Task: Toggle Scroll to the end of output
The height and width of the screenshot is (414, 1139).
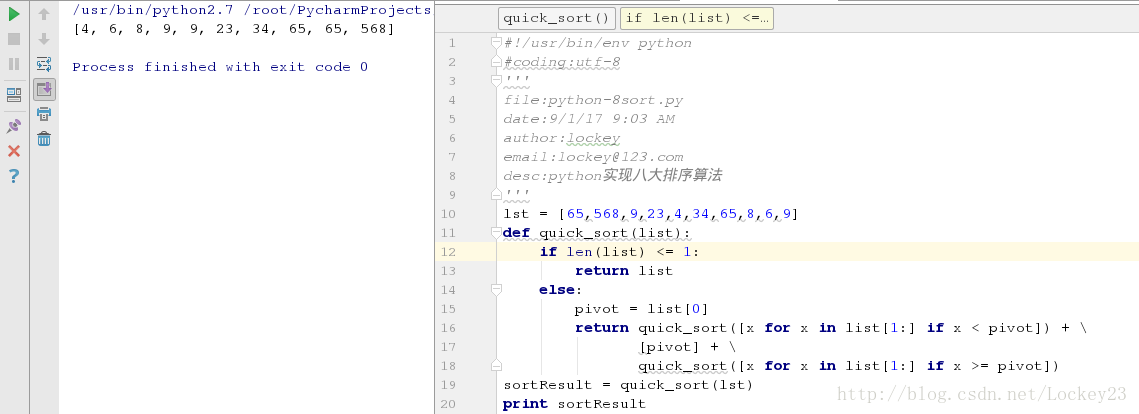Action: click(x=44, y=89)
